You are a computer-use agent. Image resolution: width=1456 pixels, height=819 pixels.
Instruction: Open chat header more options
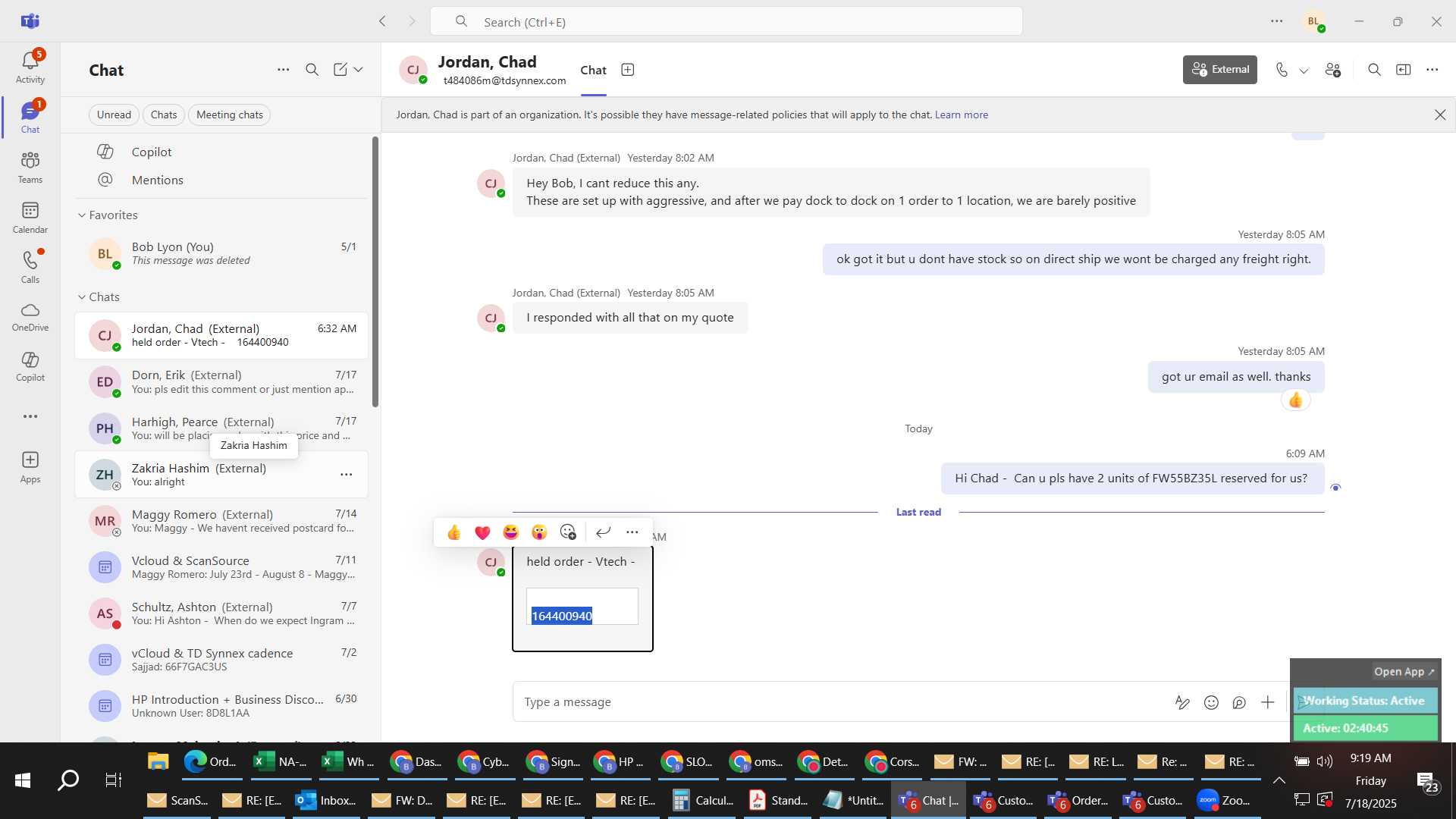1432,70
